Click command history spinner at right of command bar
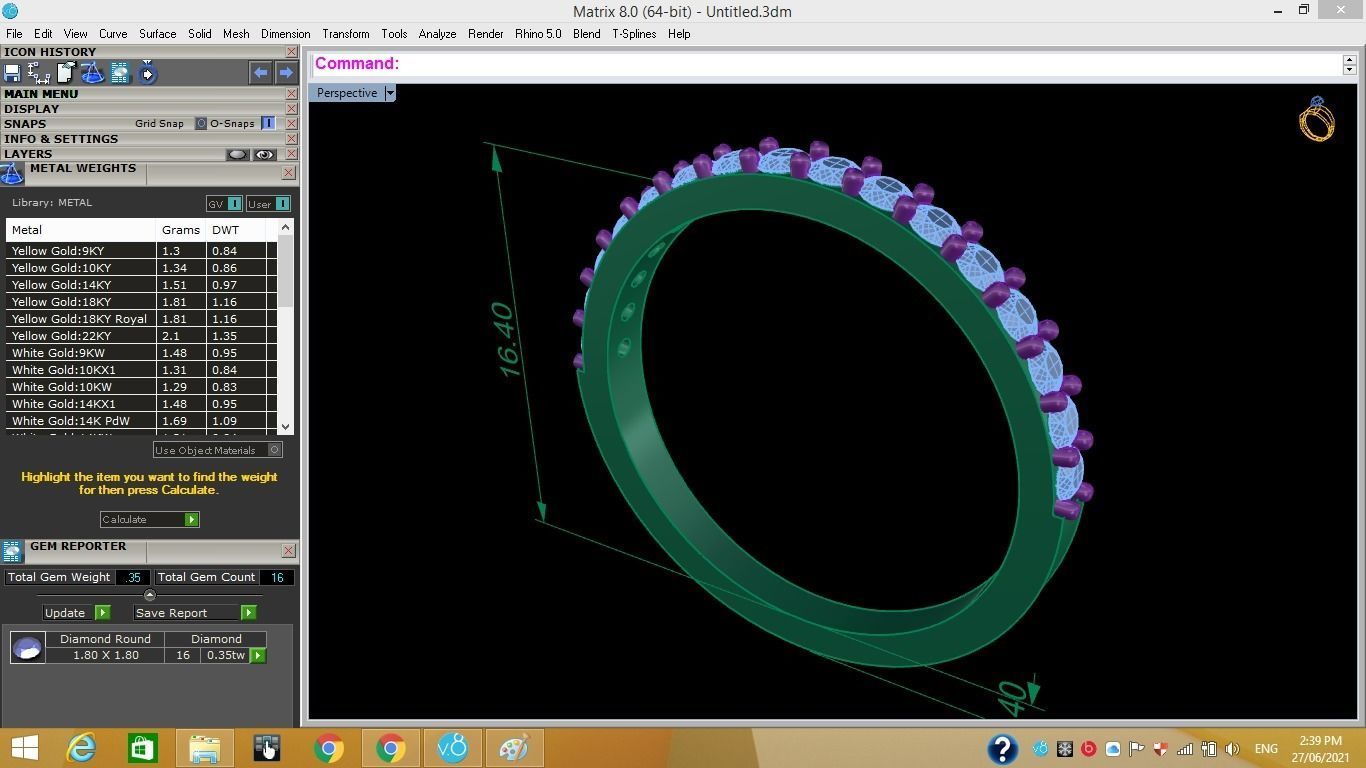 (x=1349, y=64)
